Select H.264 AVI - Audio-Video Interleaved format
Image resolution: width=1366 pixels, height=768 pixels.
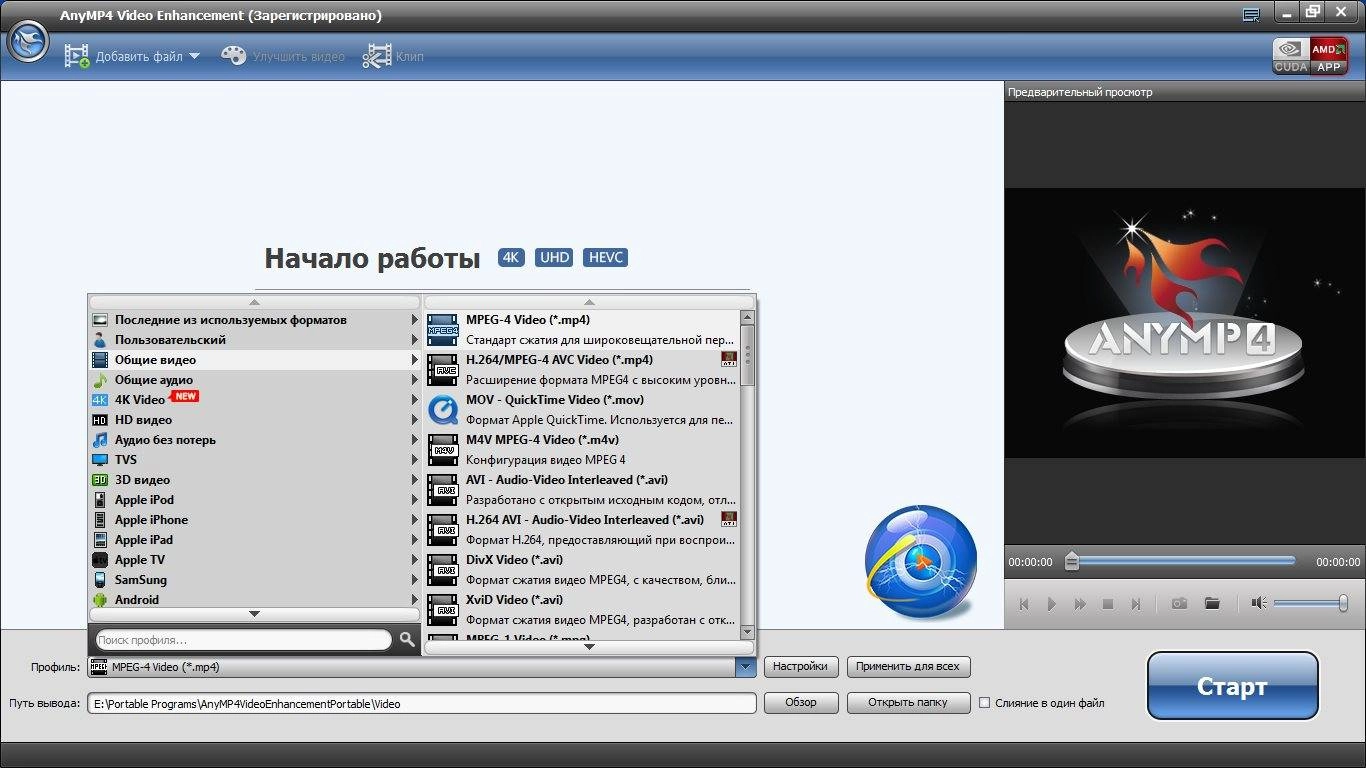(x=582, y=530)
